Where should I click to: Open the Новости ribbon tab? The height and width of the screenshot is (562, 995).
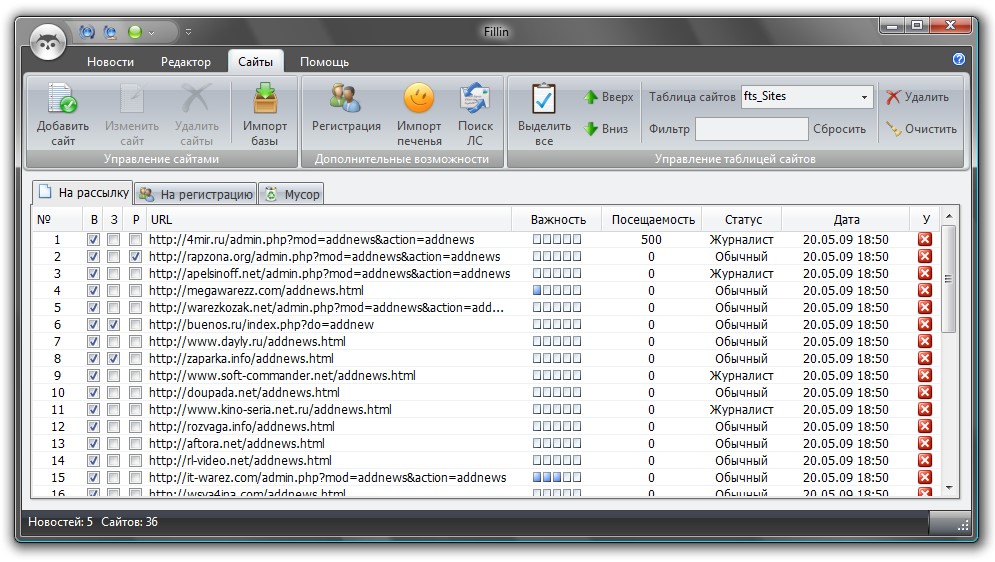[110, 62]
